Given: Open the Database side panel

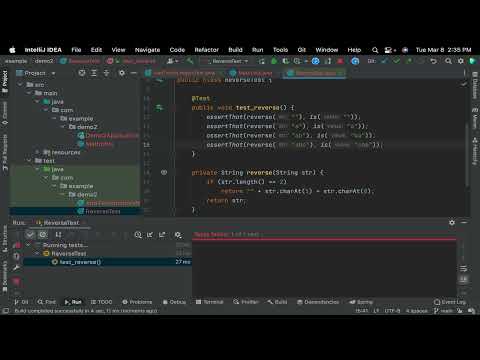Looking at the screenshot, I should pos(475,85).
